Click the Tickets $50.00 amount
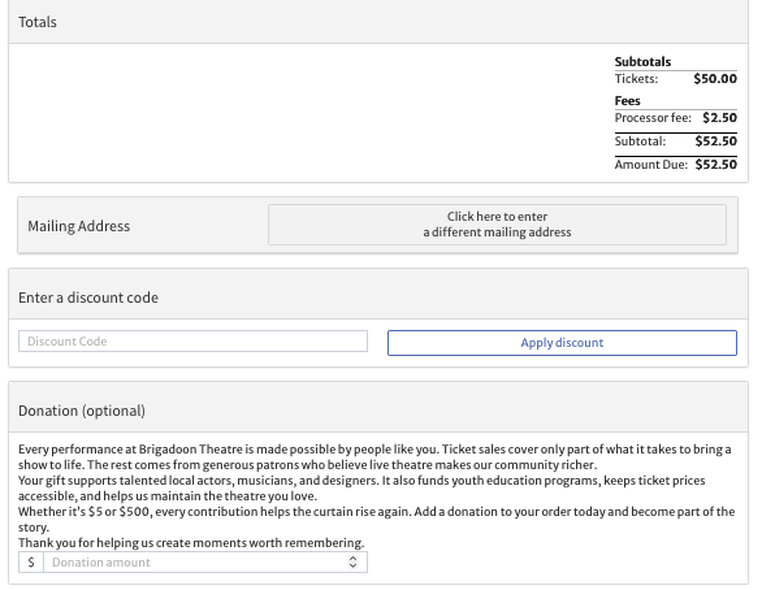762x590 pixels. (715, 79)
